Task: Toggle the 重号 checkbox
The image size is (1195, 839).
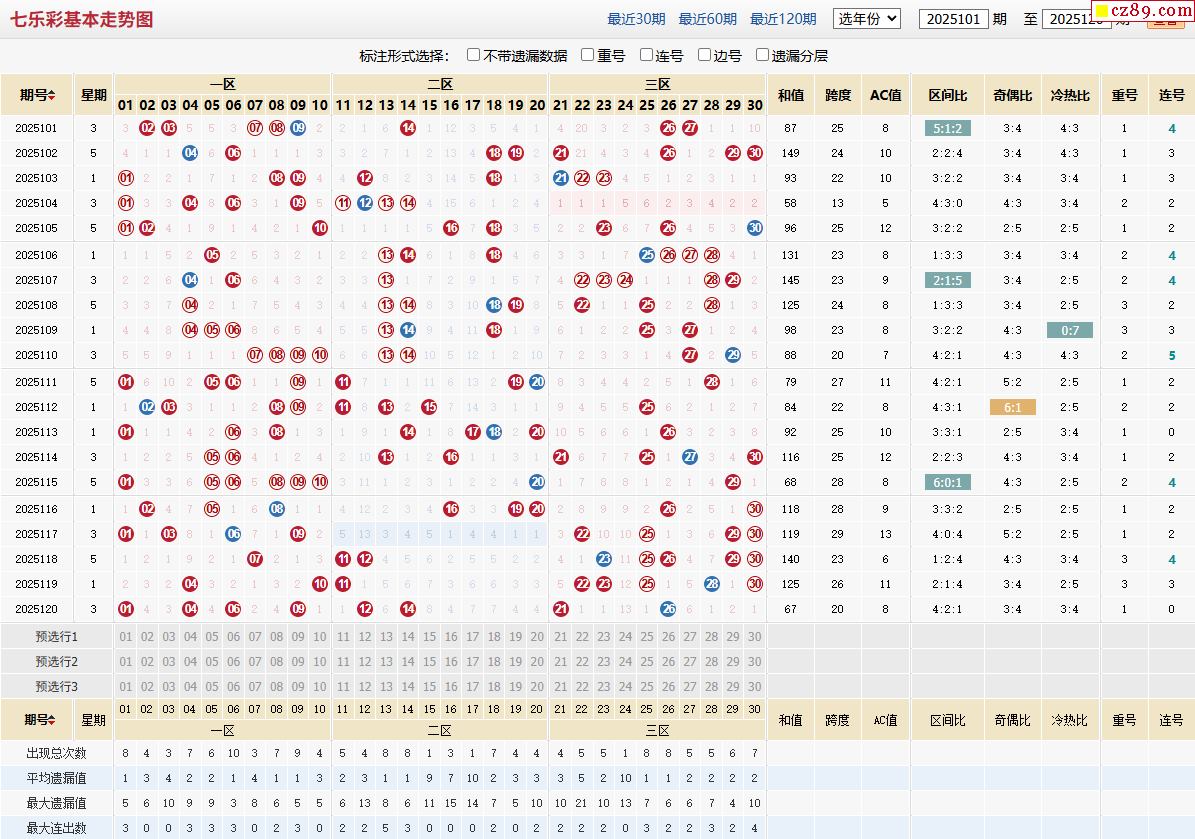Action: tap(588, 55)
